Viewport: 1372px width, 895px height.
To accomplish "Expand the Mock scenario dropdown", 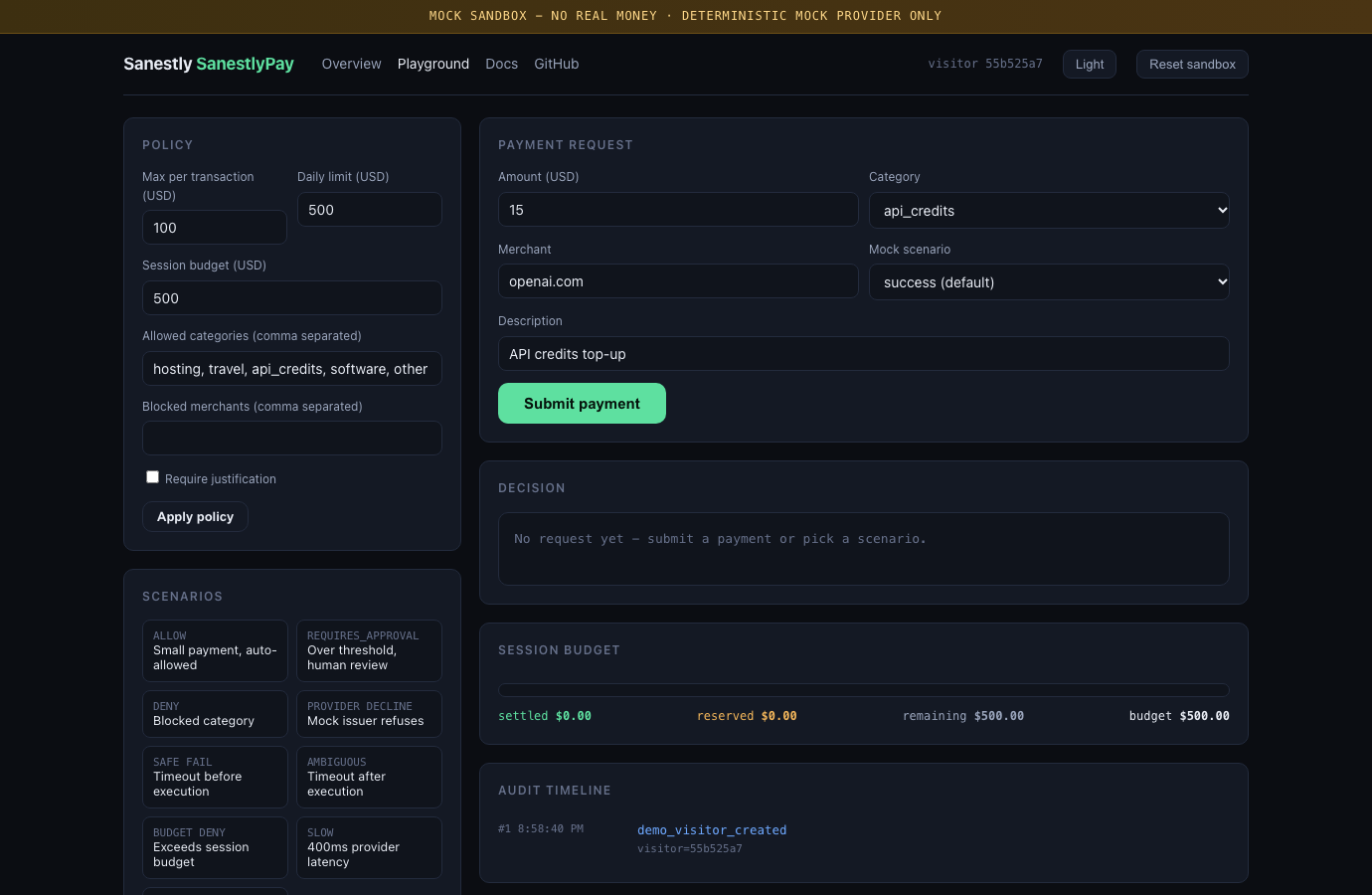I will pos(1049,281).
